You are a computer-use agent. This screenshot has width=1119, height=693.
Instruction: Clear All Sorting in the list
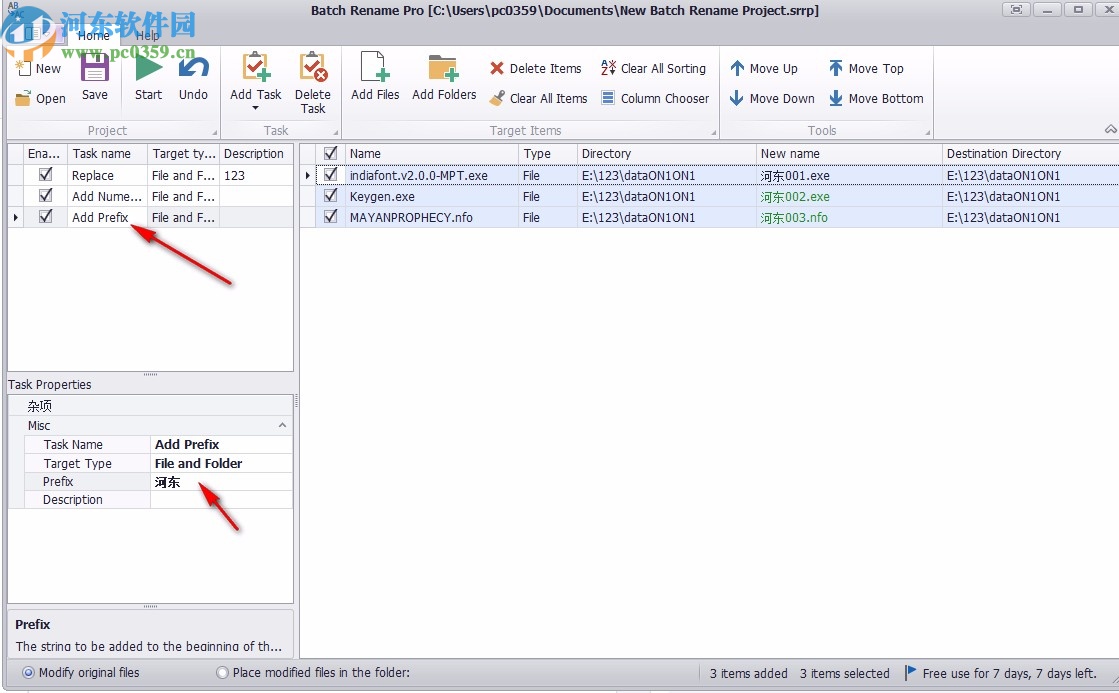click(654, 69)
